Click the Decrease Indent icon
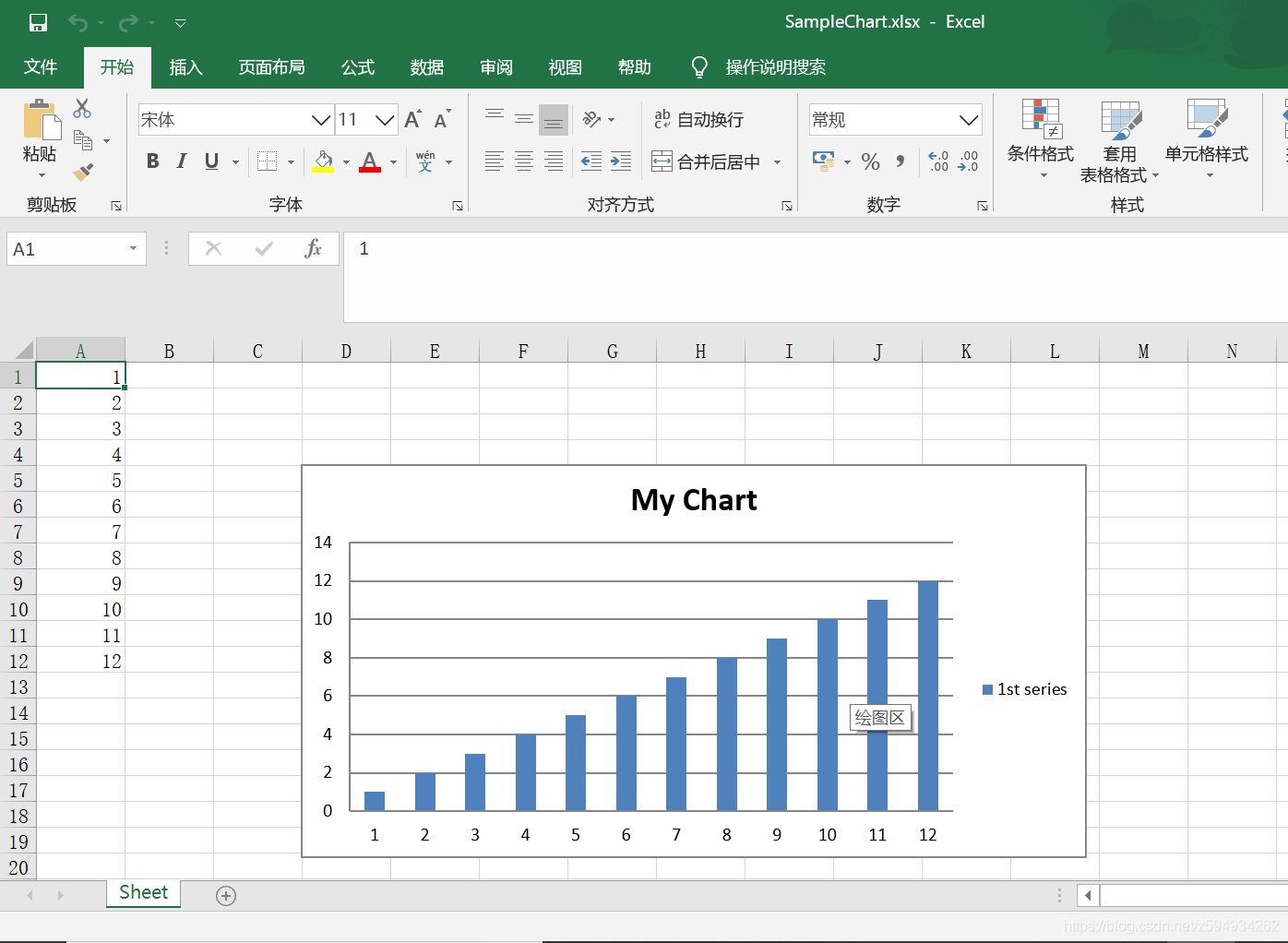The image size is (1288, 943). click(x=591, y=161)
